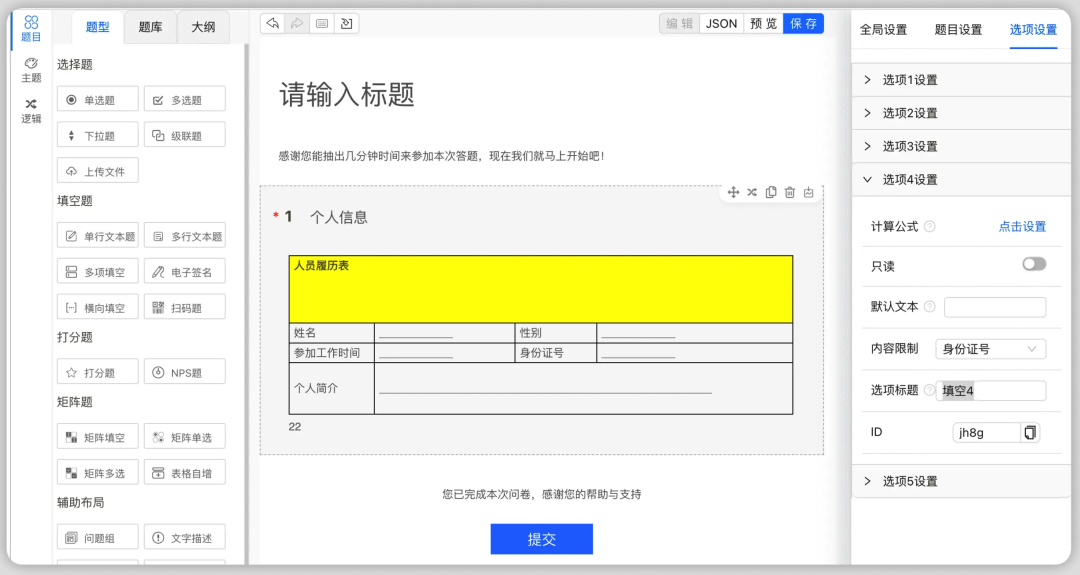
Task: Add a 单行文本题 question
Action: pyautogui.click(x=98, y=236)
